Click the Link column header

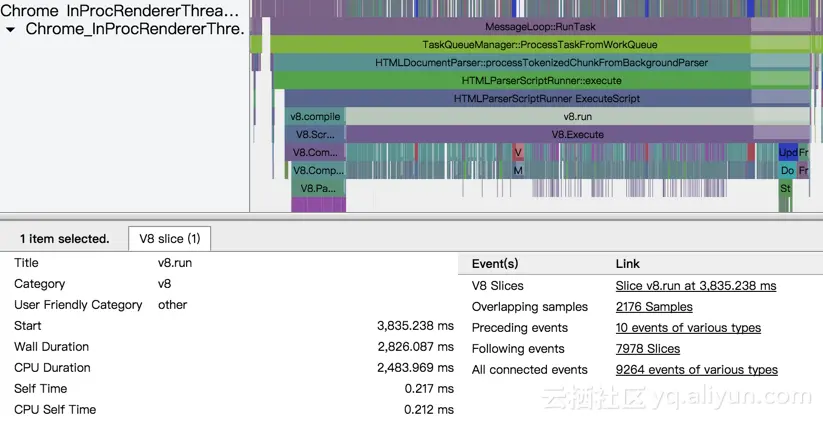click(628, 264)
